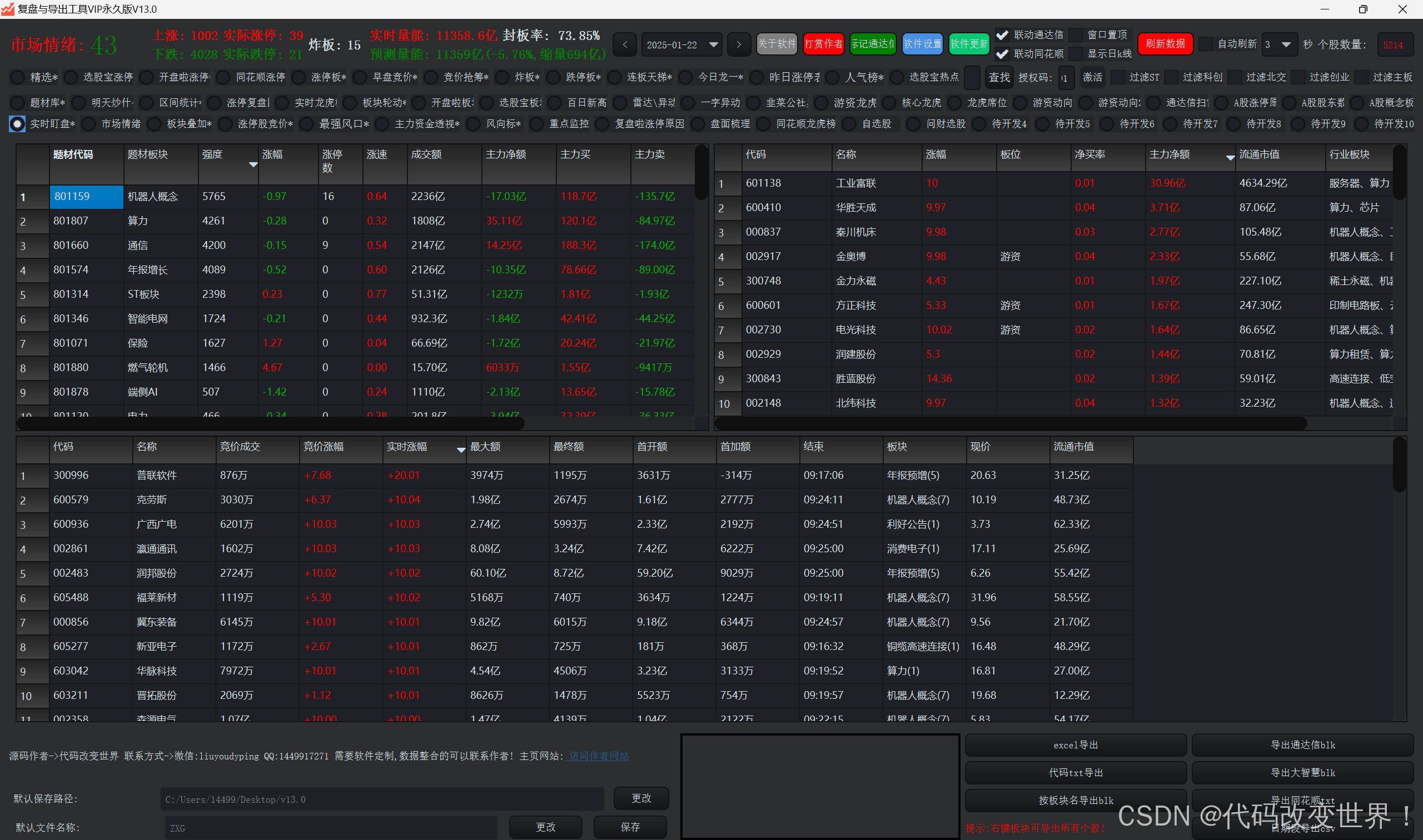The width and height of the screenshot is (1423, 840).
Task: Expand the refresh interval seconds dropdown
Action: click(1285, 44)
